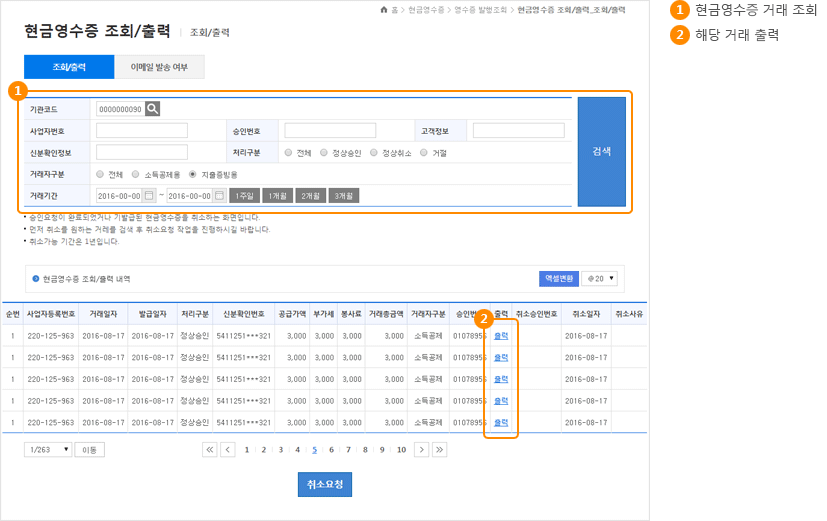Screen dimensions: 827x521
Task: Open the end date calendar picker
Action: coord(219,196)
